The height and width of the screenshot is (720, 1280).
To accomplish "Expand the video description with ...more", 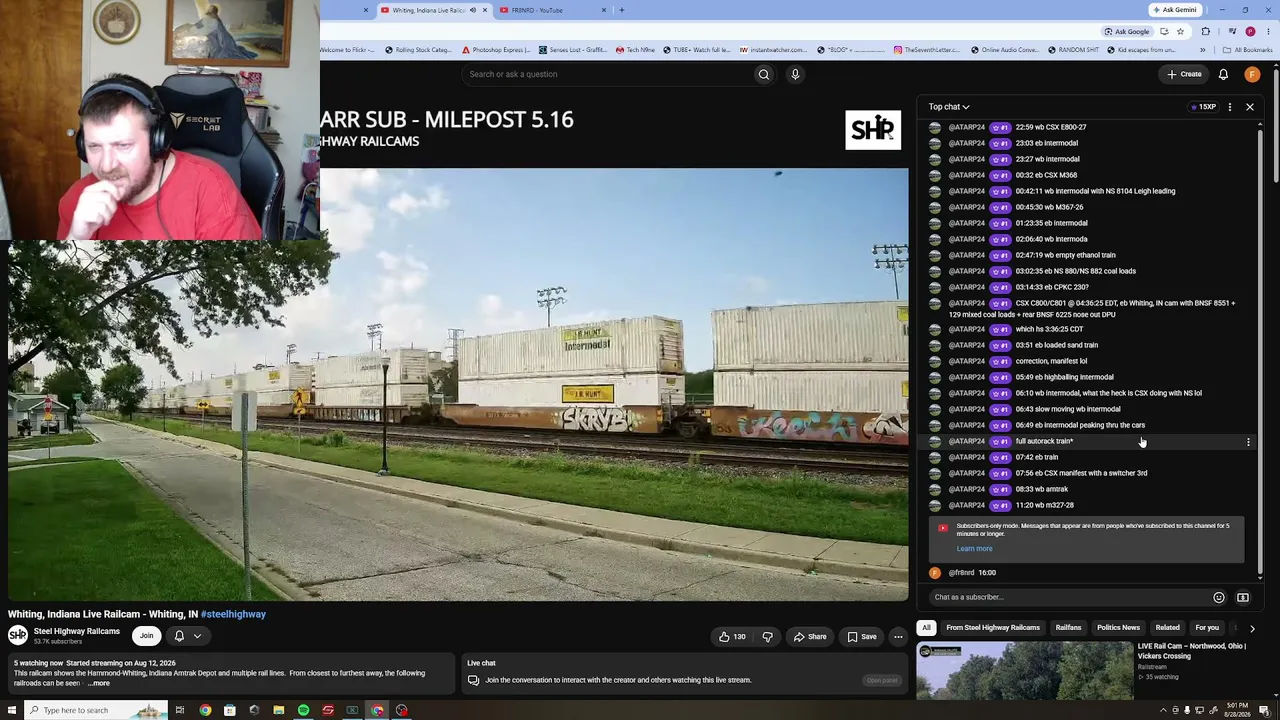I will pos(100,683).
